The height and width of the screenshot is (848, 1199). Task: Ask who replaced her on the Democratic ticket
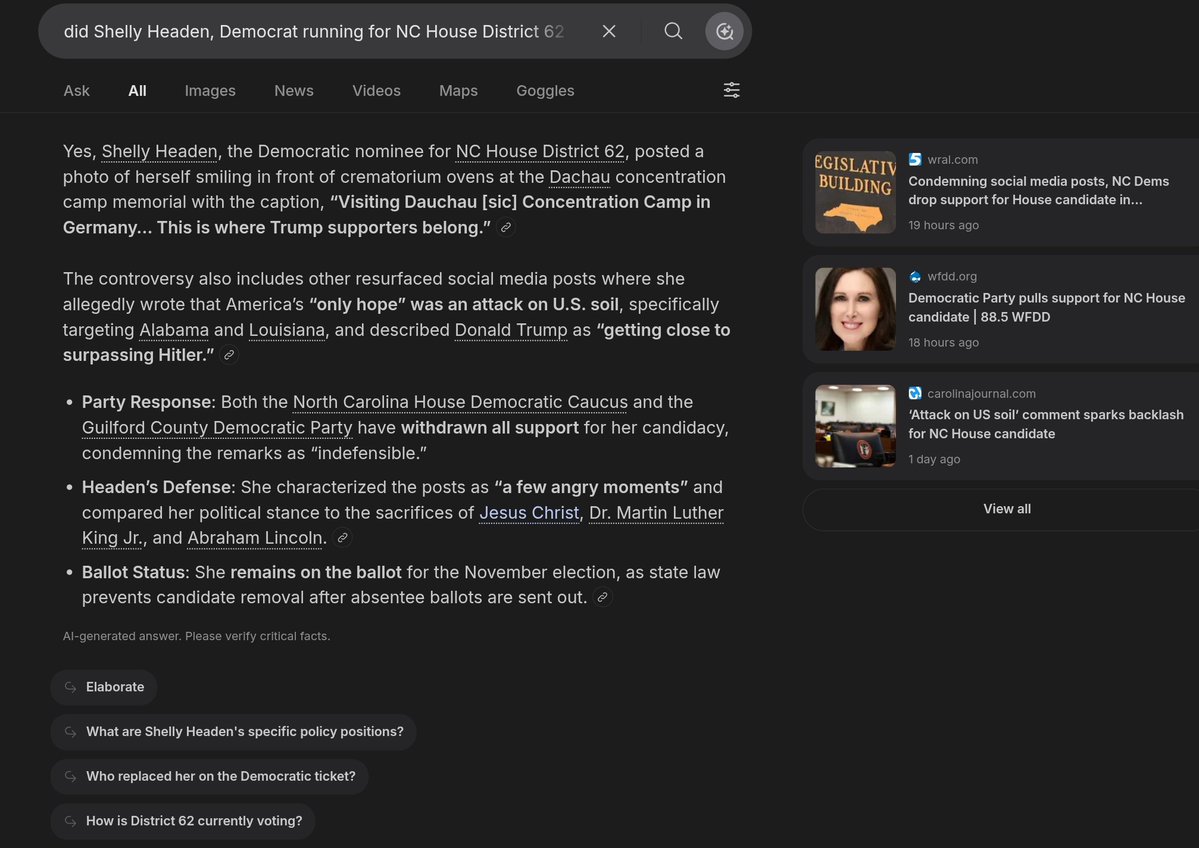(210, 776)
